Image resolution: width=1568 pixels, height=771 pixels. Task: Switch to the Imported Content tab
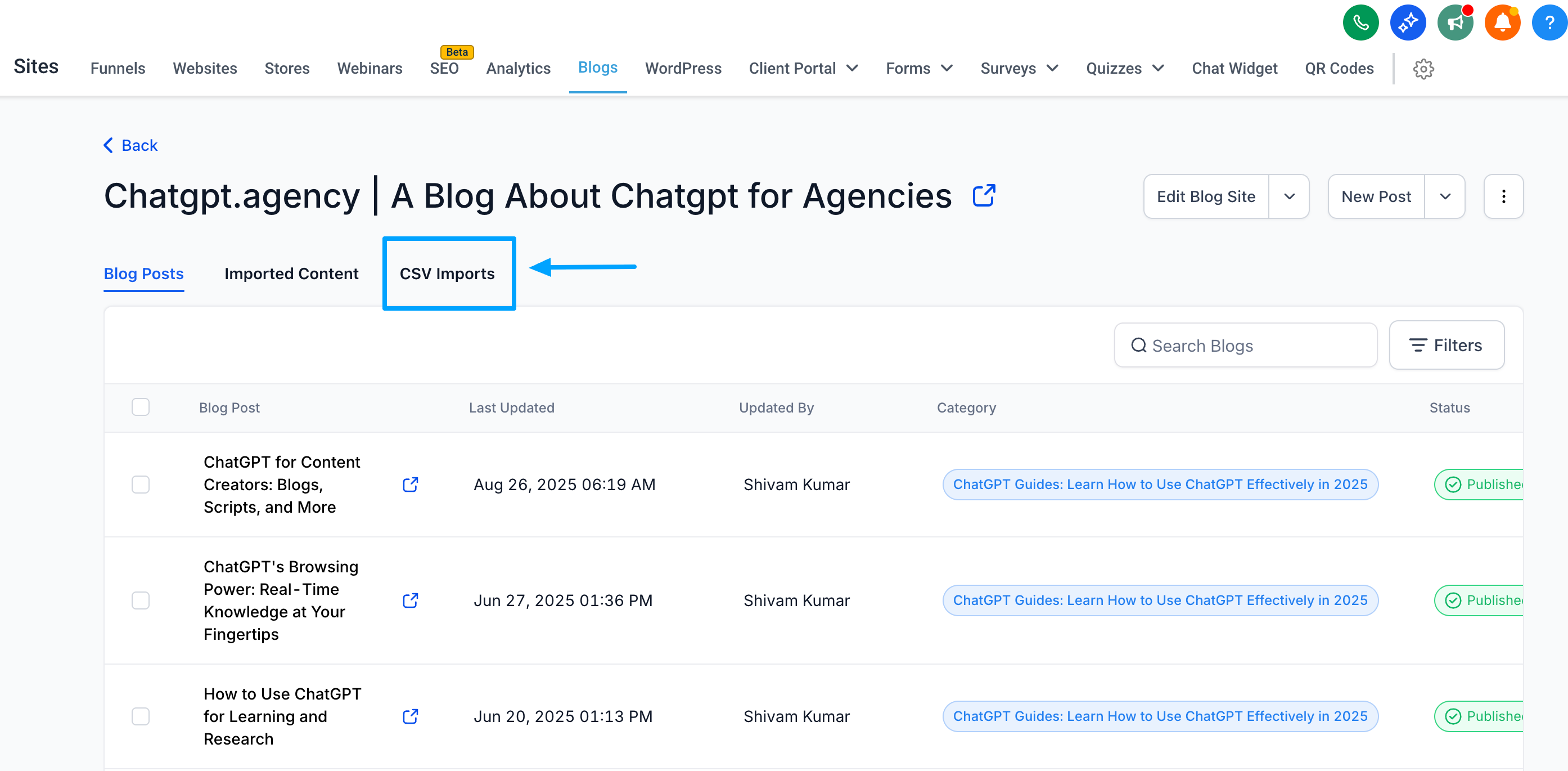click(x=291, y=274)
